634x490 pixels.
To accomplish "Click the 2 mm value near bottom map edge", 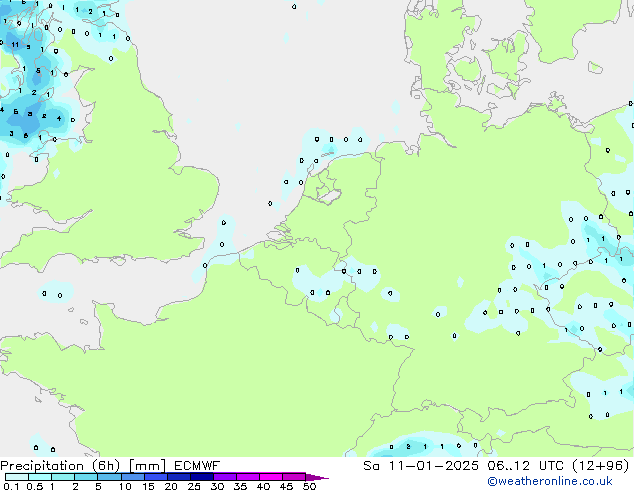I will click(408, 446).
